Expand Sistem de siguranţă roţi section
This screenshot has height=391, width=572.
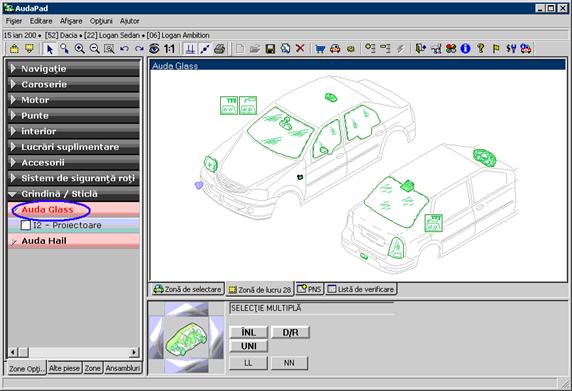[73, 178]
